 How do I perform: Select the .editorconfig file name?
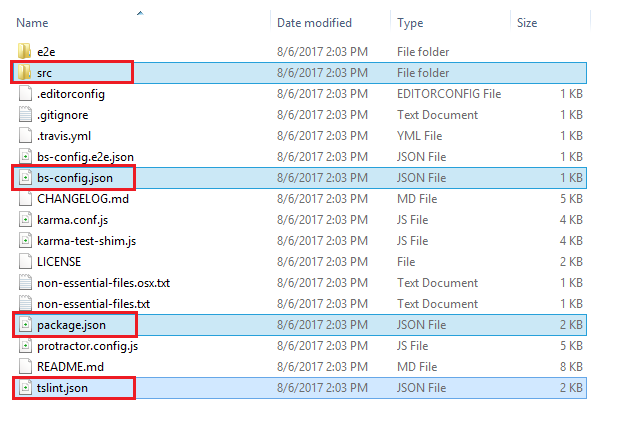point(71,94)
